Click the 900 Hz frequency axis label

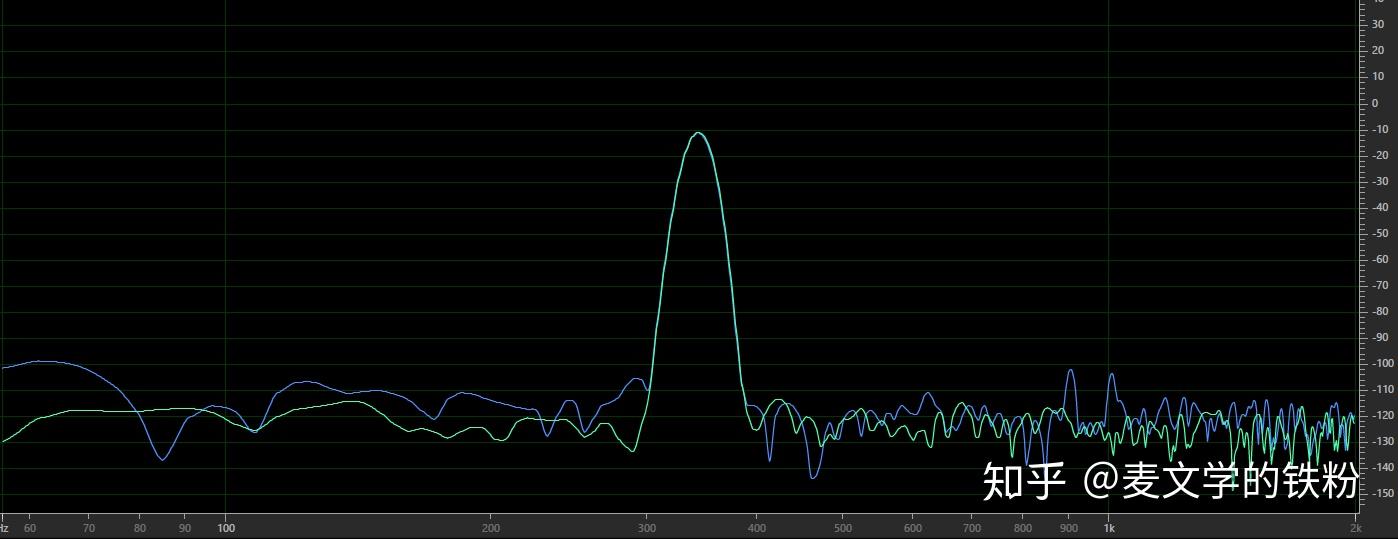coord(1068,528)
